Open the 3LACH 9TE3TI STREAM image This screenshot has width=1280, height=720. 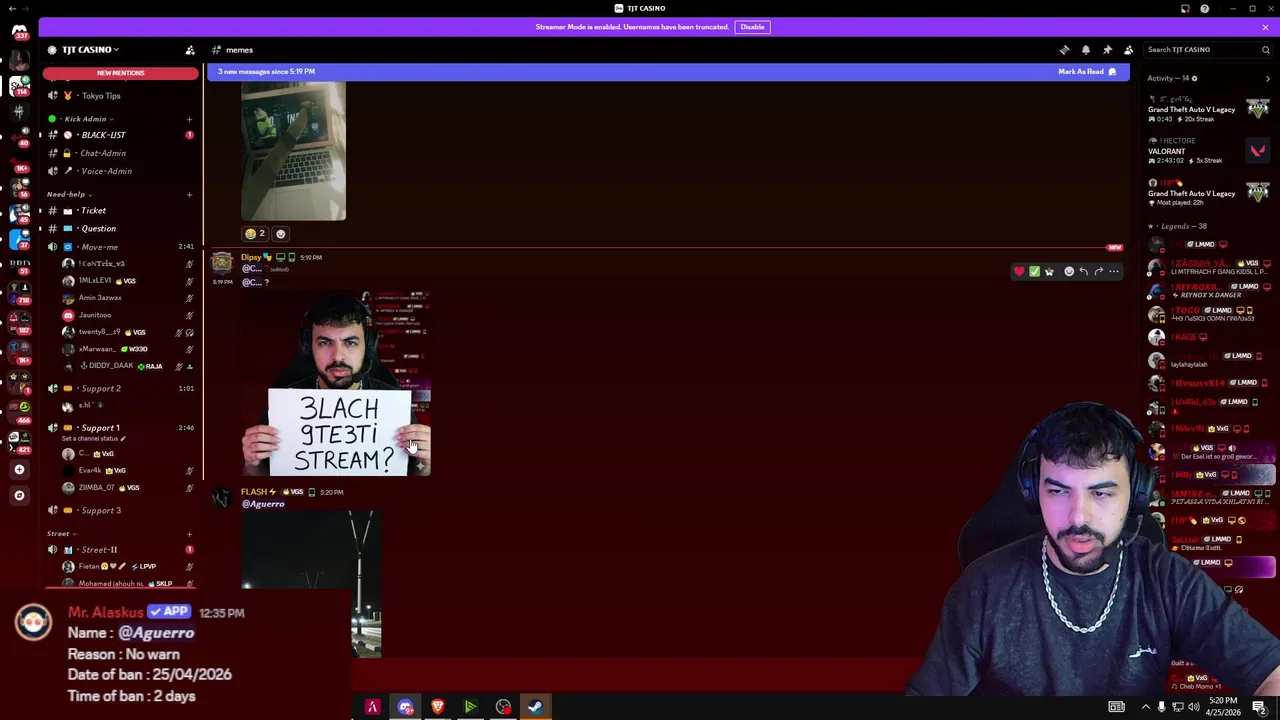pos(337,383)
